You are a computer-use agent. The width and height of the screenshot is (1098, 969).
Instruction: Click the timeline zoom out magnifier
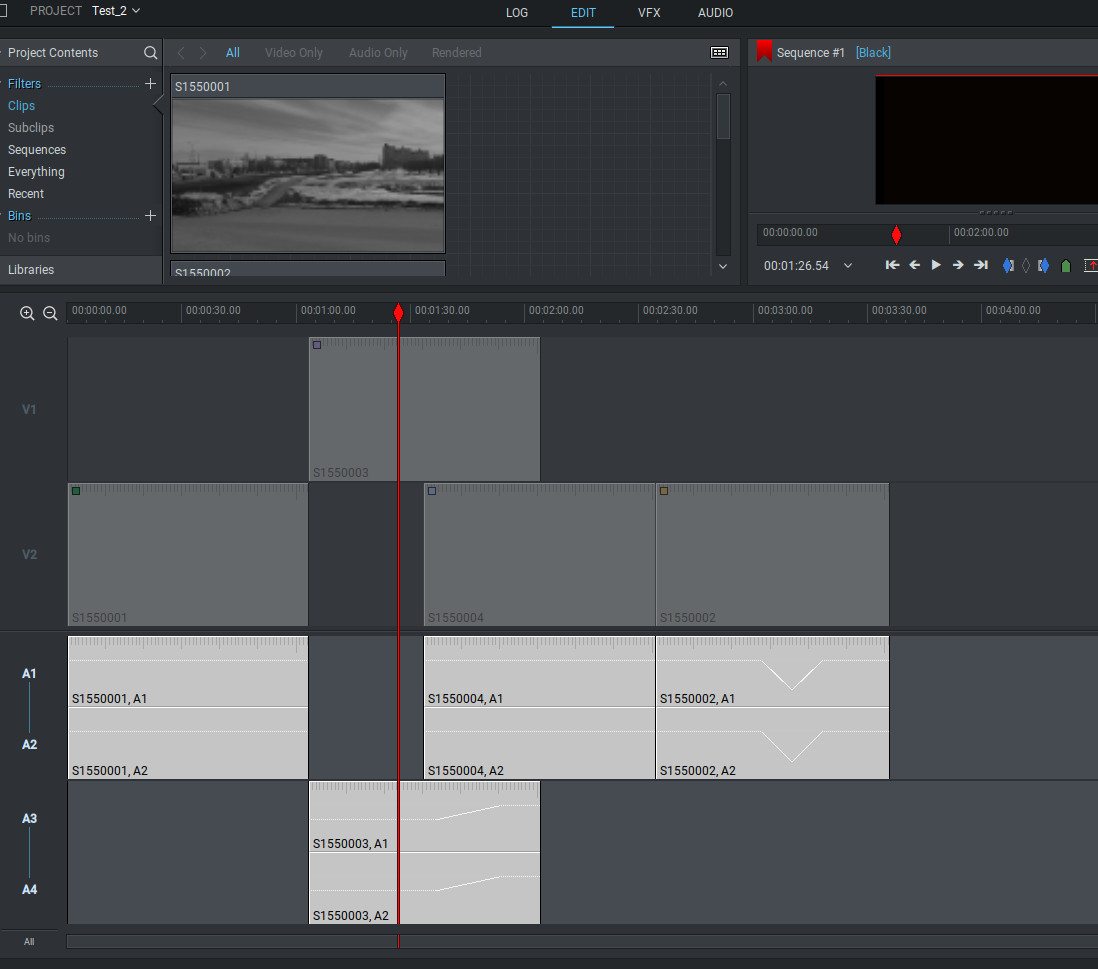click(x=50, y=313)
